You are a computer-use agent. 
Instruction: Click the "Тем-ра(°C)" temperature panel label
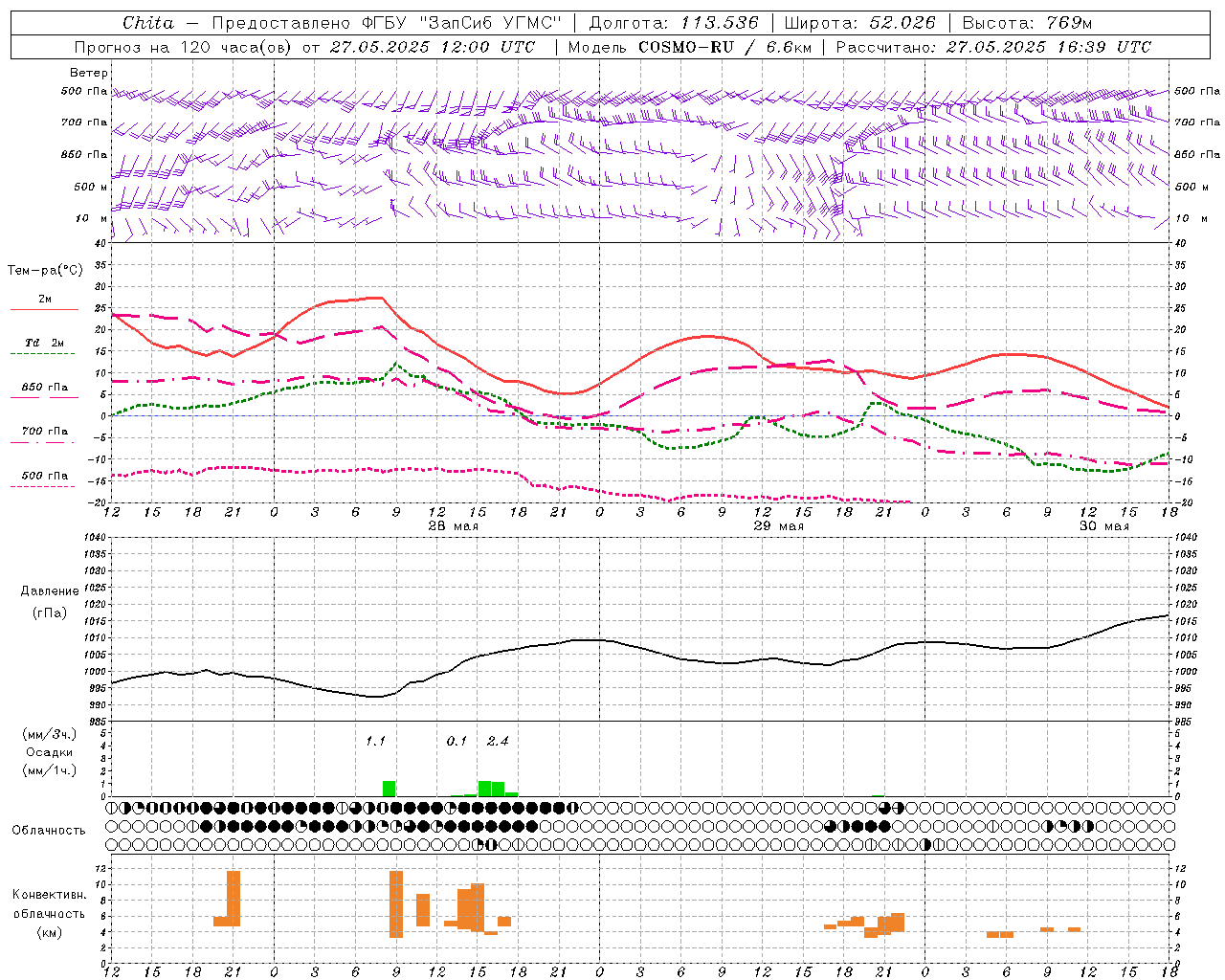[x=45, y=271]
